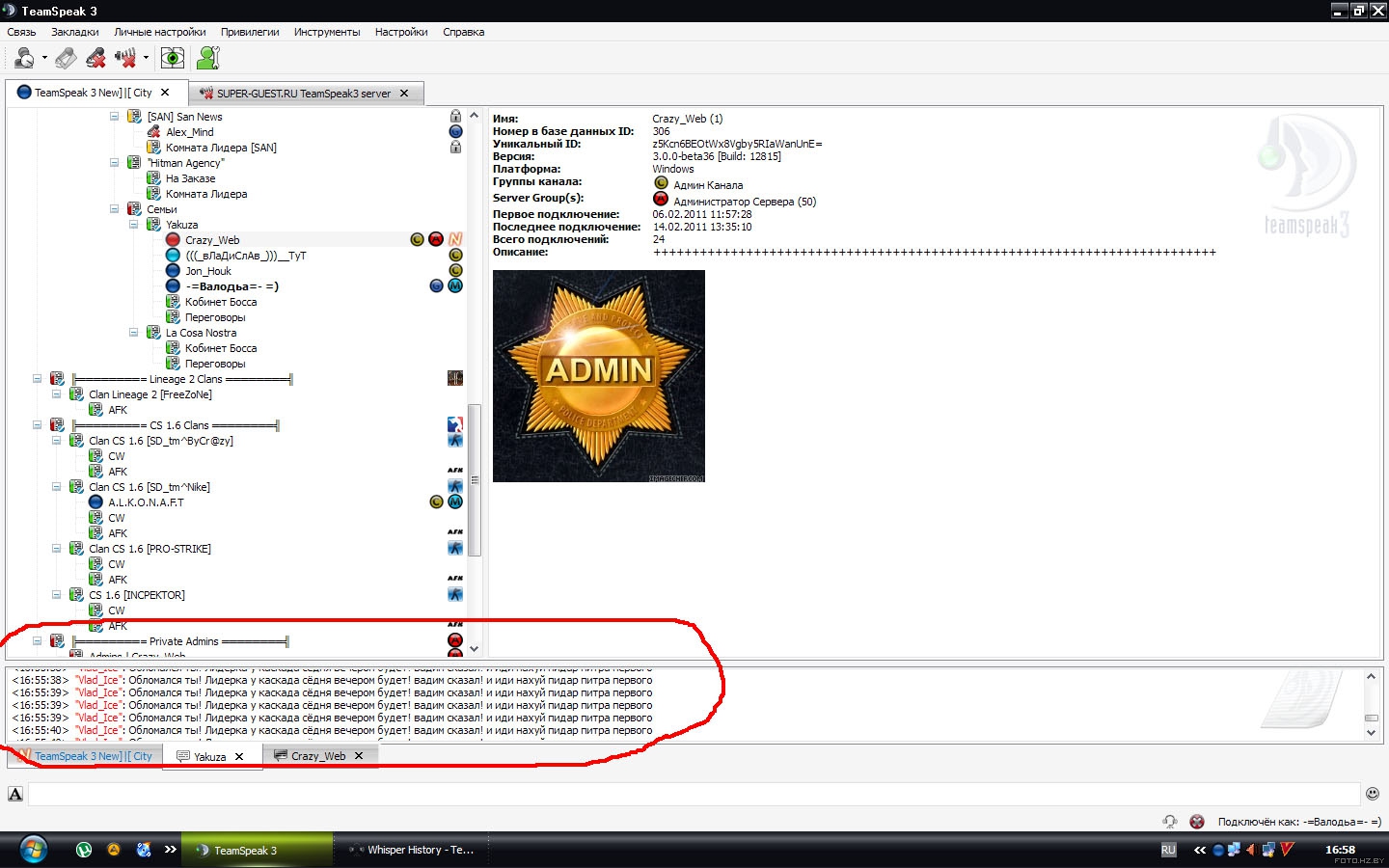Click orange N badge next to Crazy_Web
Screen dimensions: 1389x868
pyautogui.click(x=455, y=239)
